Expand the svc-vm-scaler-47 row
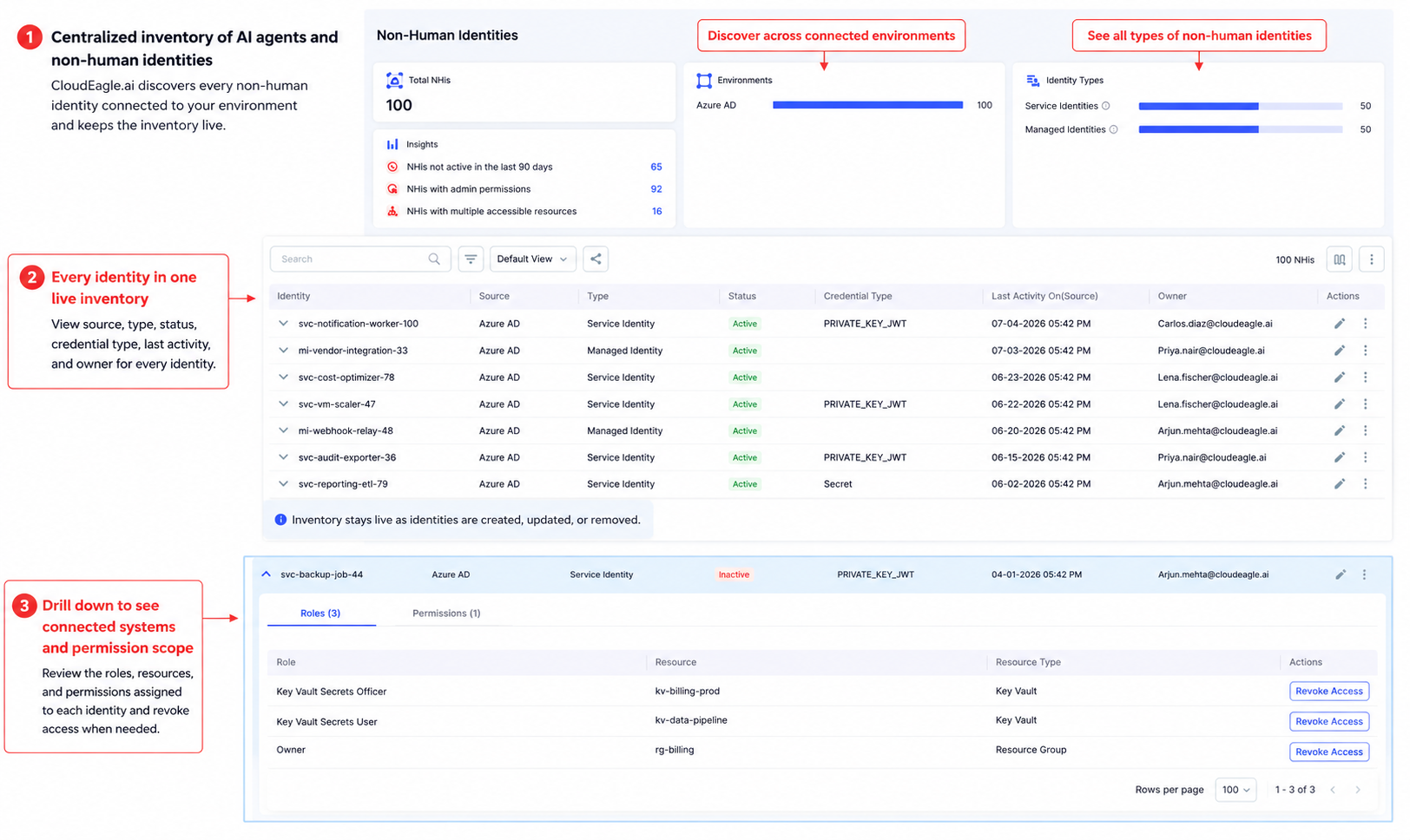Viewport: 1410px width, 840px height. 283,404
